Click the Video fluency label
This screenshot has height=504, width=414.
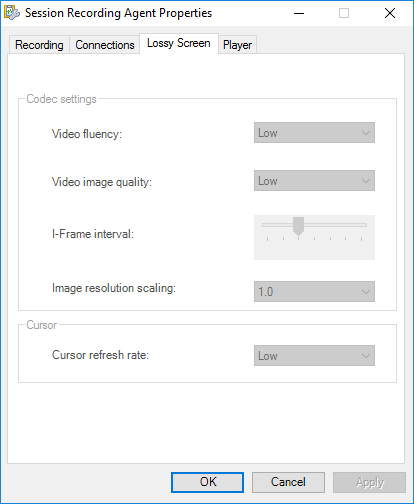[x=87, y=134]
